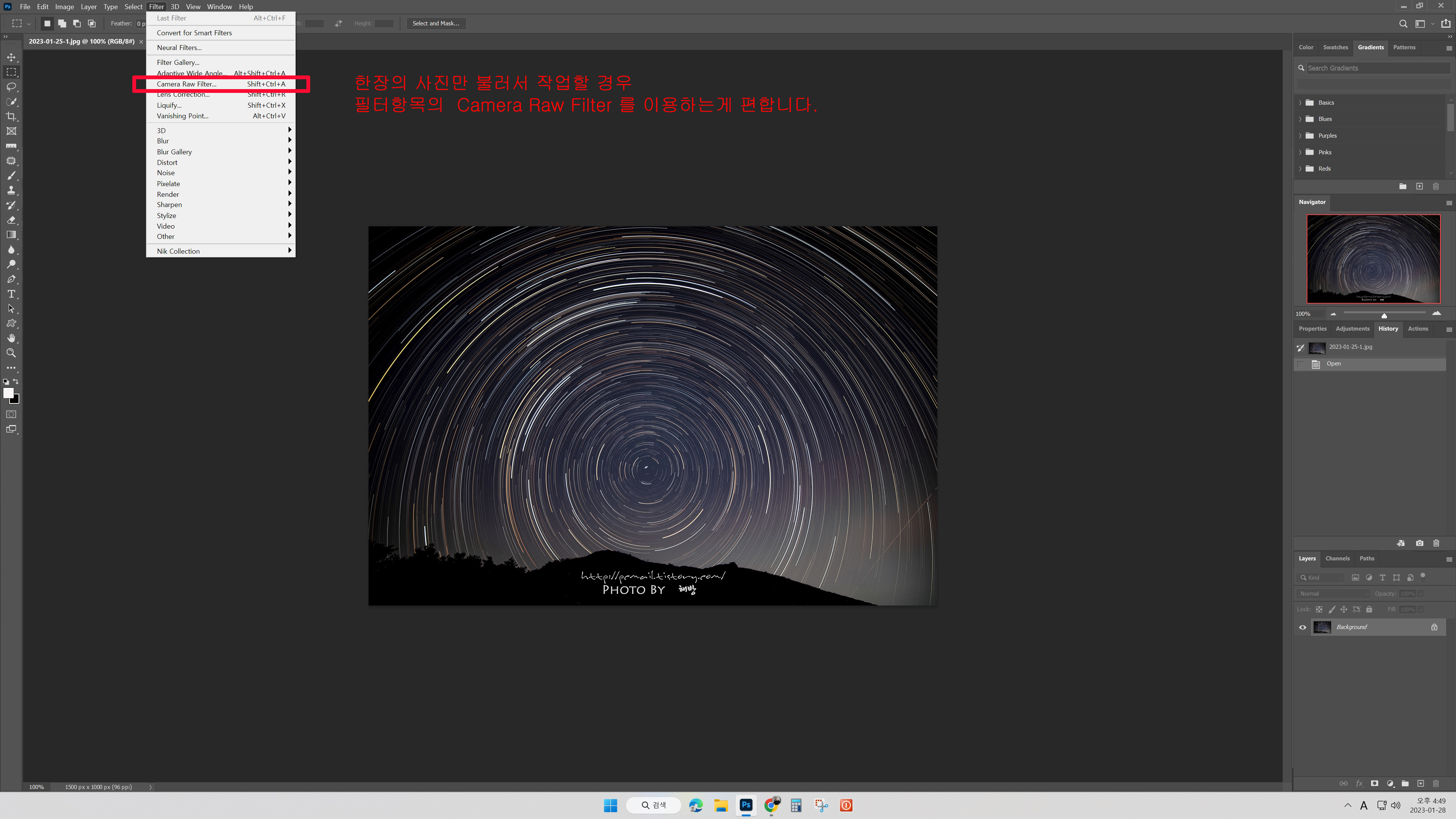Adjust the Navigator zoom slider handle
1456x819 pixels.
tap(1384, 315)
